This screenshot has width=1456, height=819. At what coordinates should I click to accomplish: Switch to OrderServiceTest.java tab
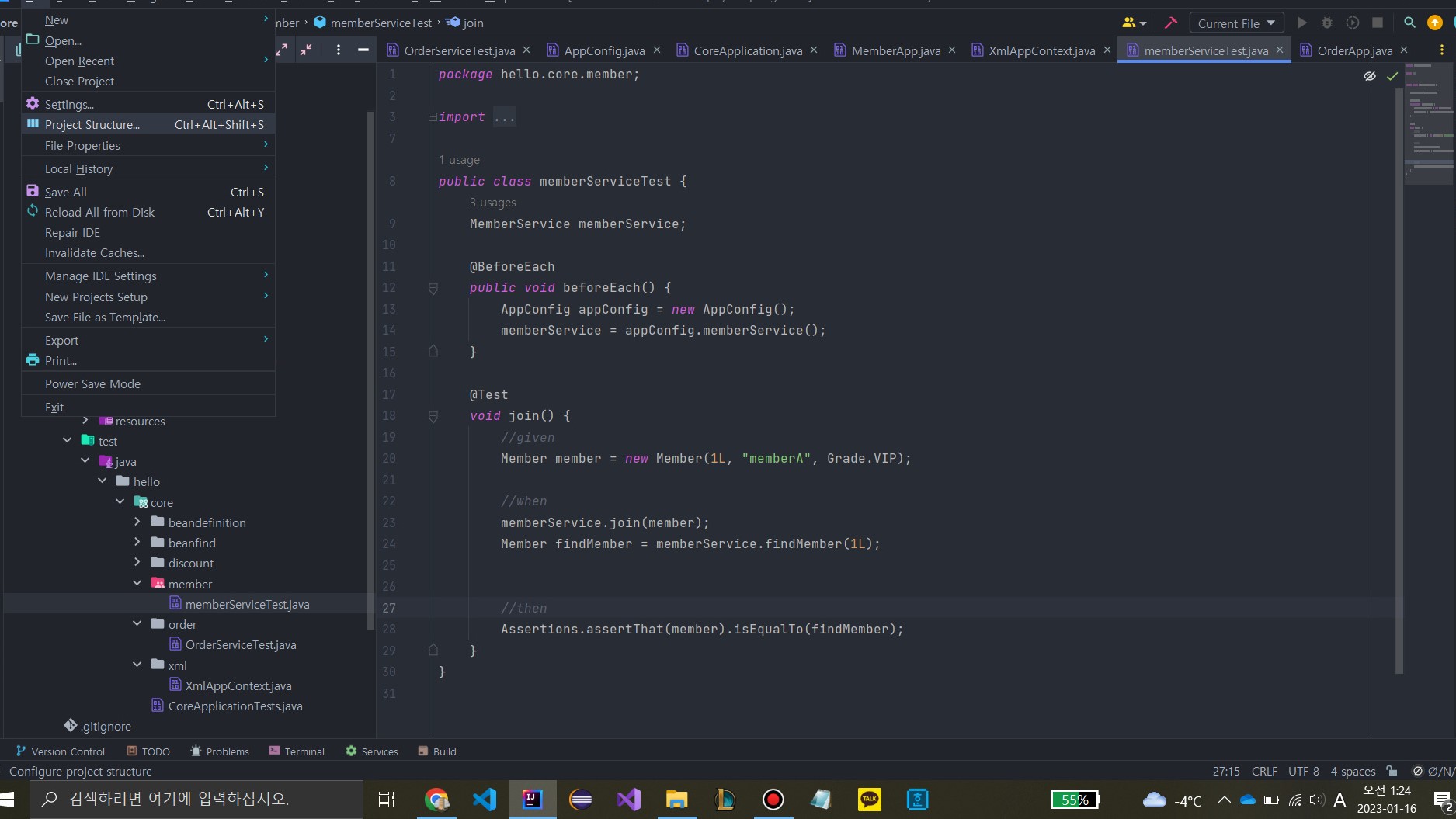459,50
